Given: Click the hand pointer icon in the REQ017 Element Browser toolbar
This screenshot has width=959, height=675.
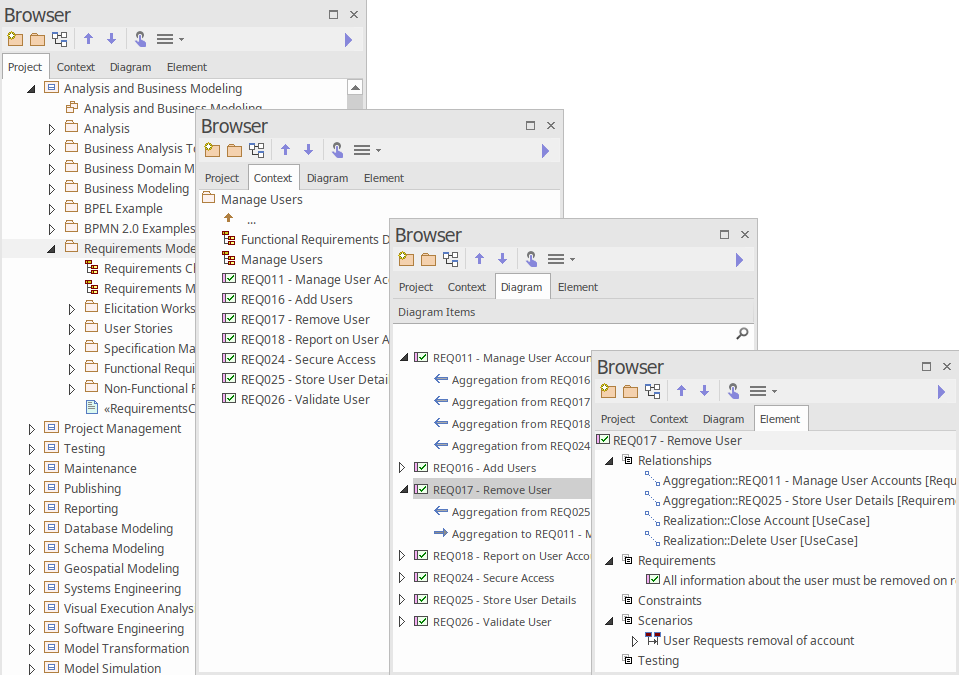Looking at the screenshot, I should (x=733, y=391).
